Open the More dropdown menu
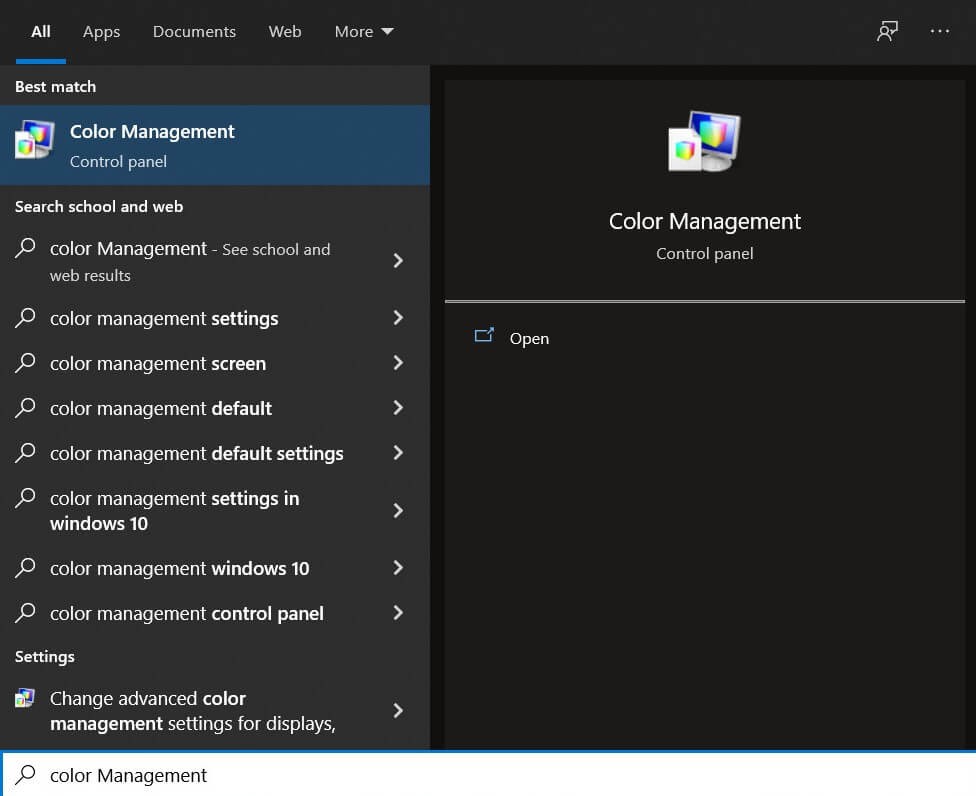Screen dimensions: 976x796 pyautogui.click(x=363, y=31)
